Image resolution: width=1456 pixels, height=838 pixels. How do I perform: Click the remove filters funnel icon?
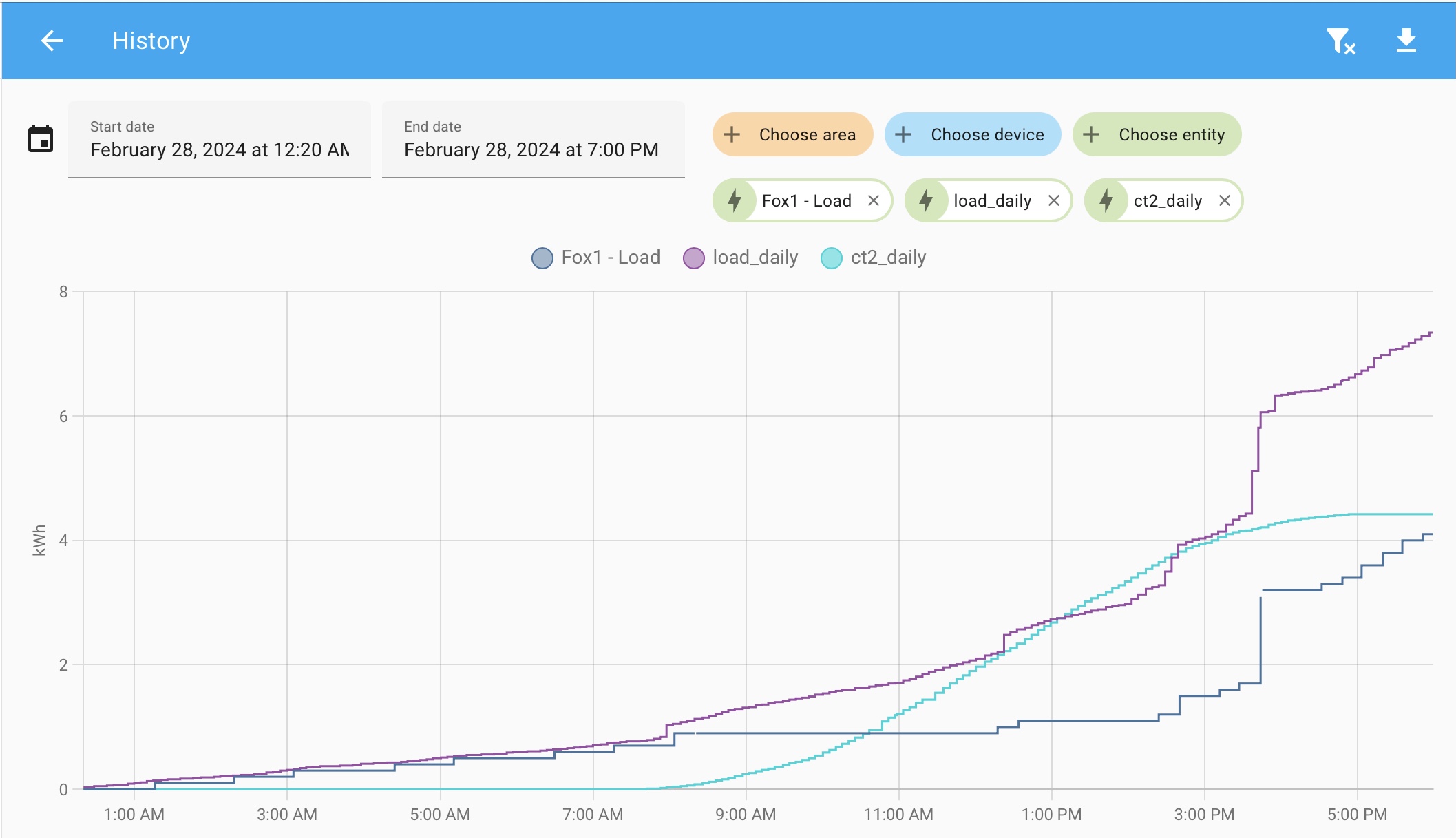click(x=1340, y=41)
